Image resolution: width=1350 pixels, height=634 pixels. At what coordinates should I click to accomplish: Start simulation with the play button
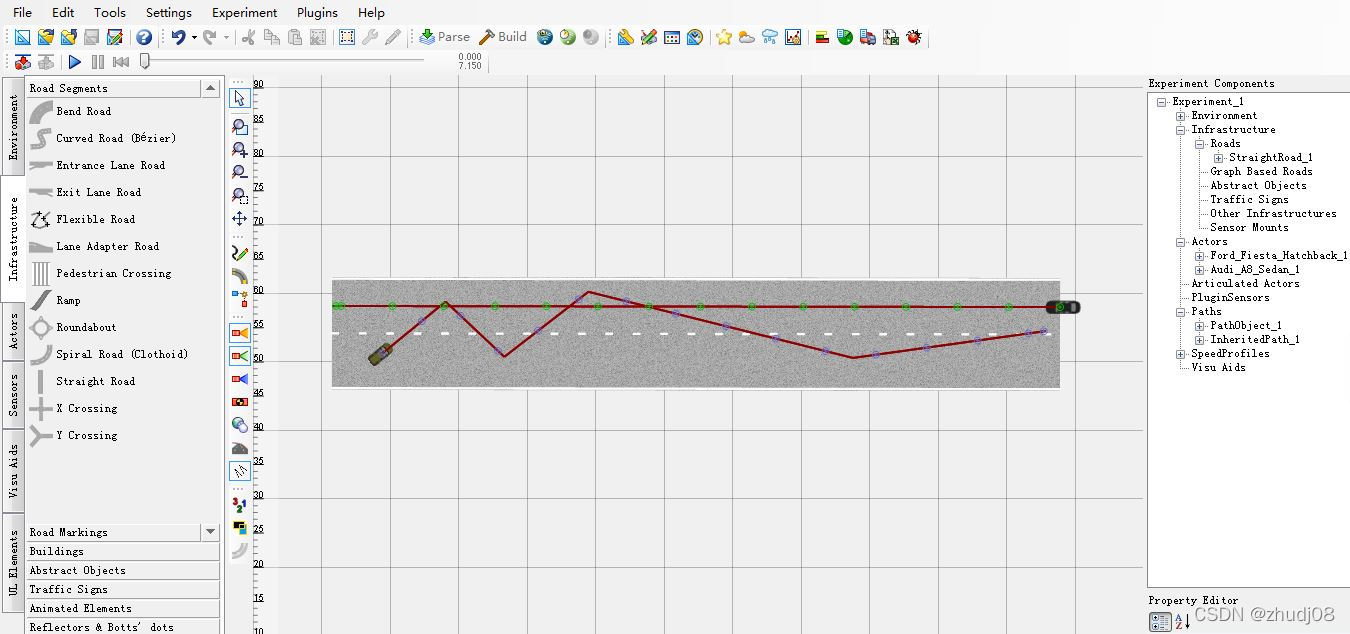pos(74,62)
